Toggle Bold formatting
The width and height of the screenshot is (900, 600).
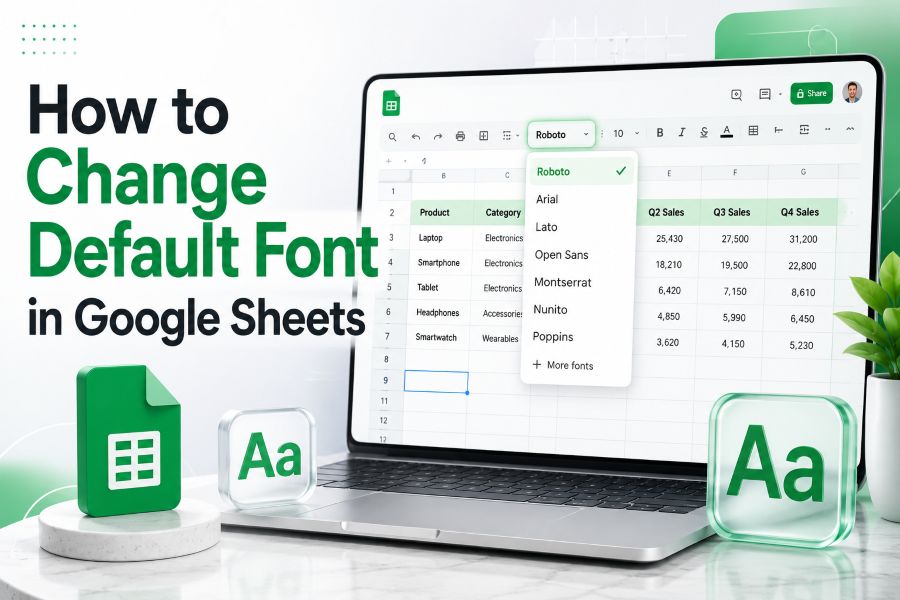660,133
